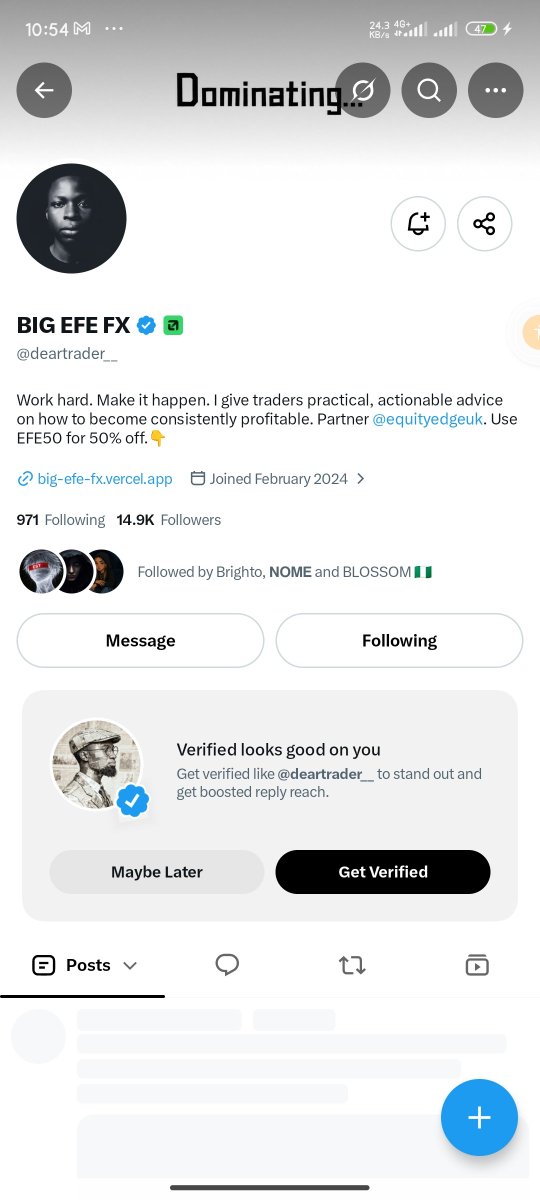This screenshot has height=1200, width=540.
Task: Compose new post with plus button
Action: click(x=479, y=1118)
